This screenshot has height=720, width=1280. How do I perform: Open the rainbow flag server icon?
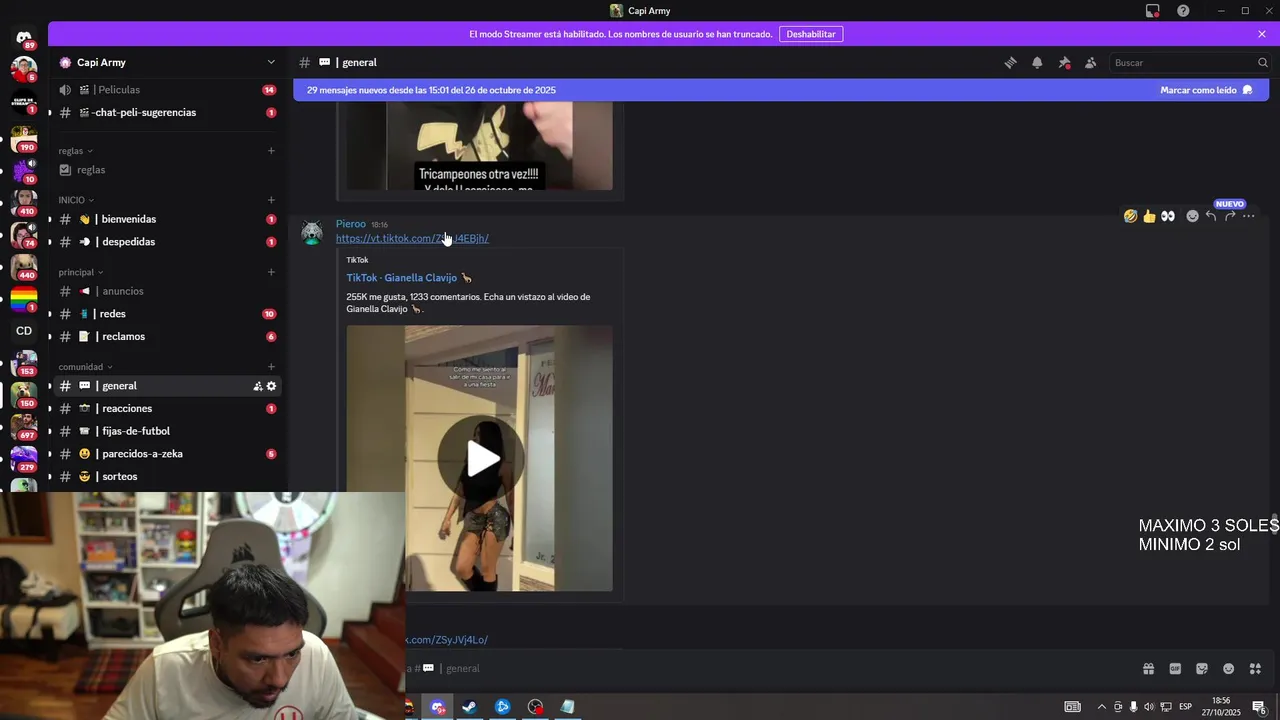[x=24, y=299]
